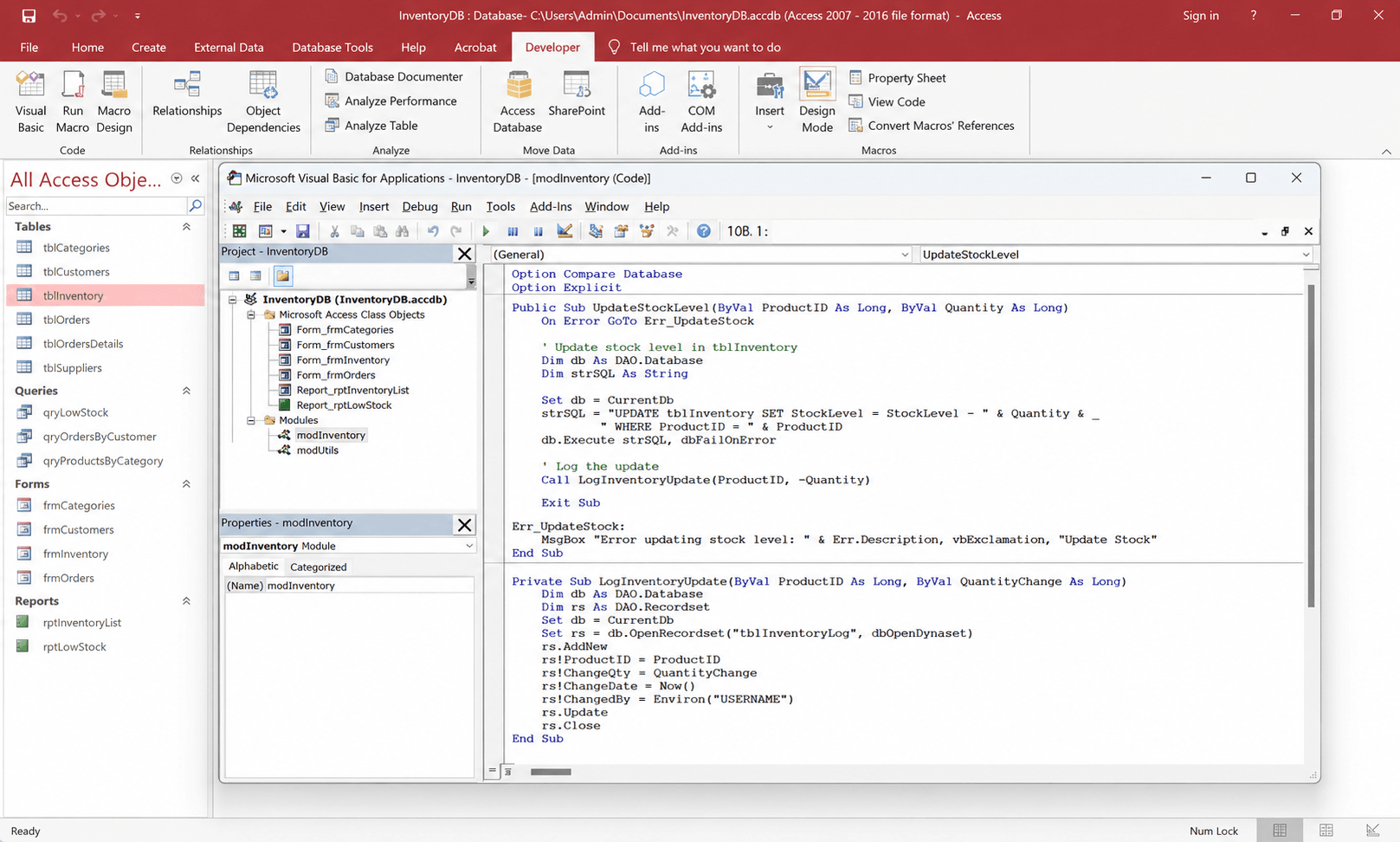Screen dimensions: 1400x842
Task: Collapse the Reports group
Action: click(186, 601)
